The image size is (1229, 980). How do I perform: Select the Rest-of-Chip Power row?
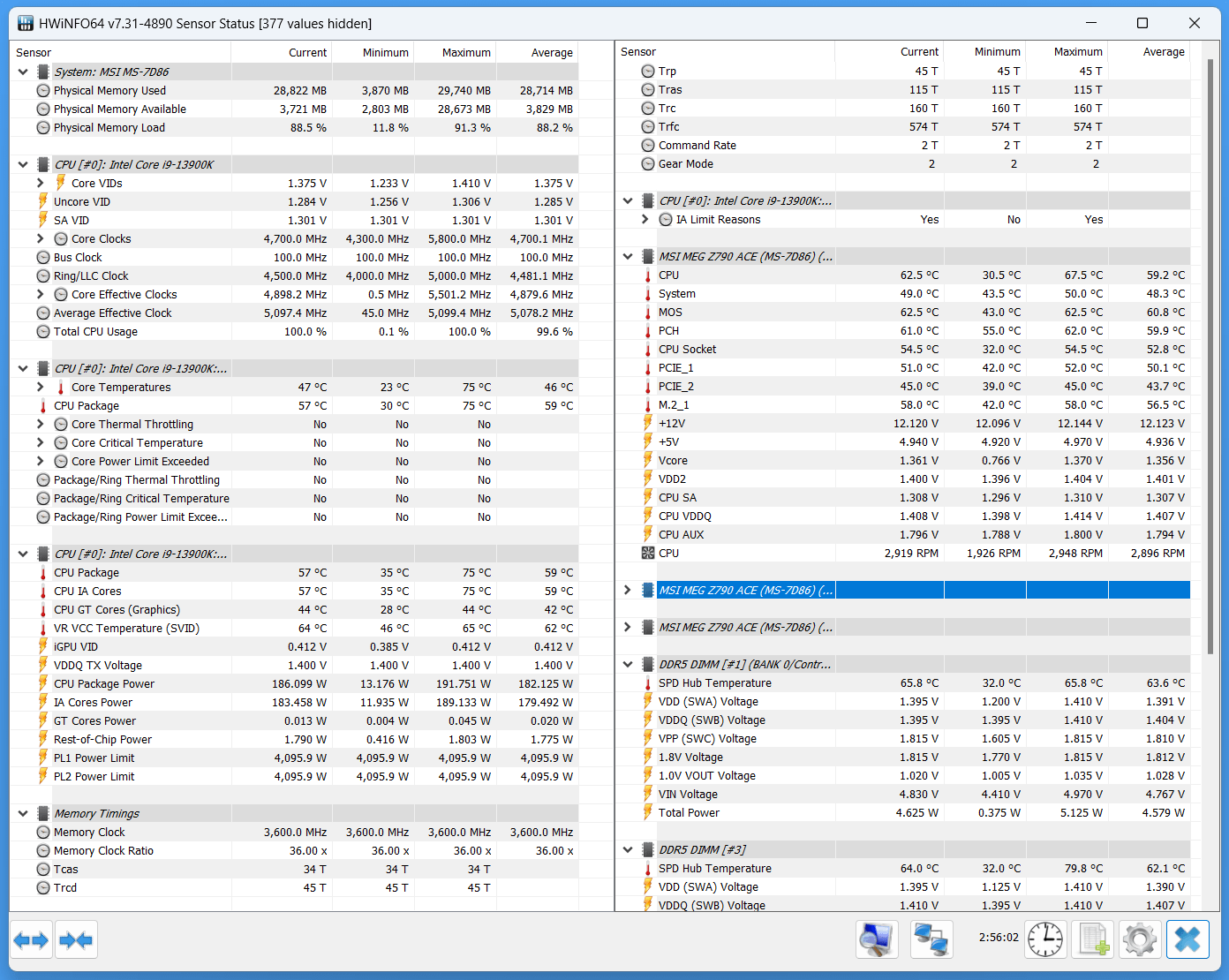[296, 740]
